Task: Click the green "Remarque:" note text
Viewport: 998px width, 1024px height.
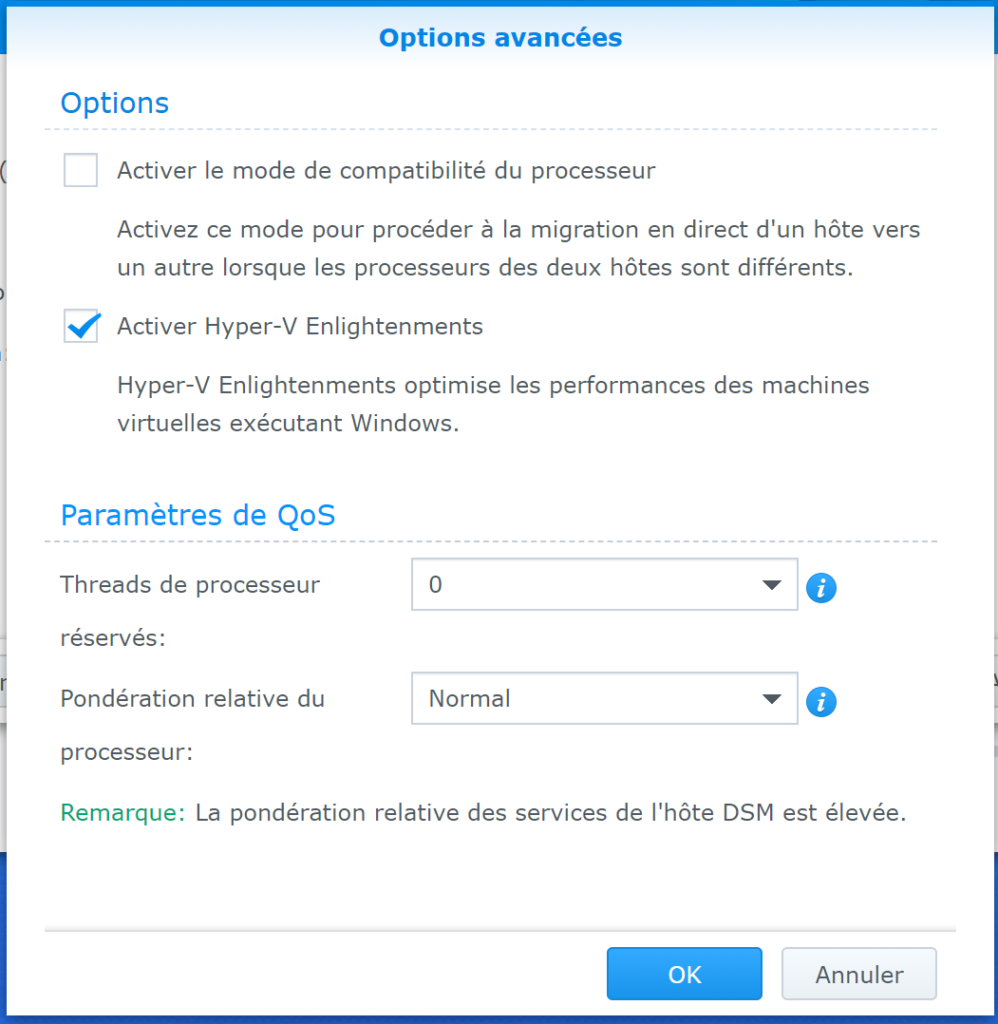Action: tap(123, 813)
